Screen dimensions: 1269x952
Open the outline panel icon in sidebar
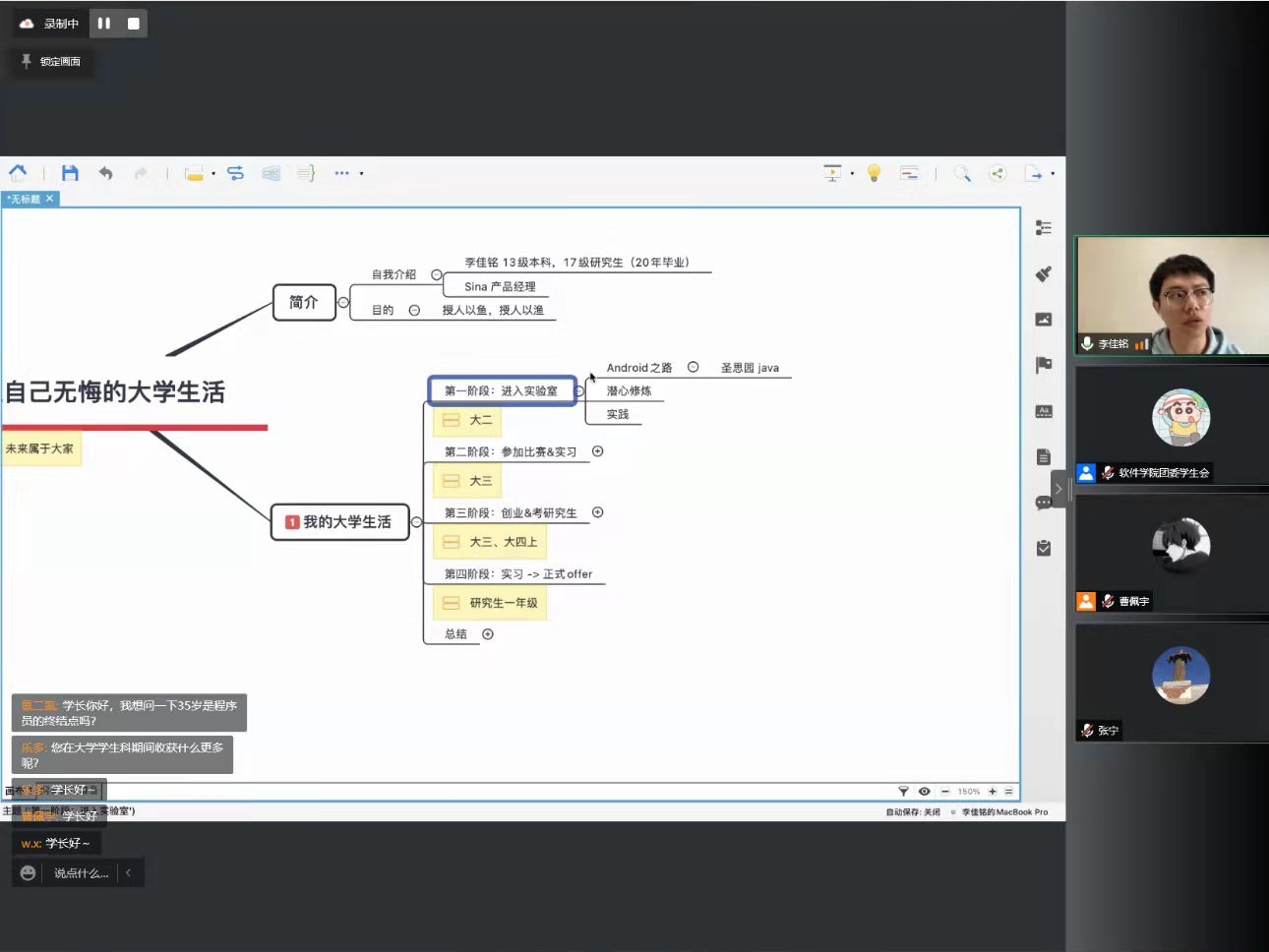coord(1044,227)
